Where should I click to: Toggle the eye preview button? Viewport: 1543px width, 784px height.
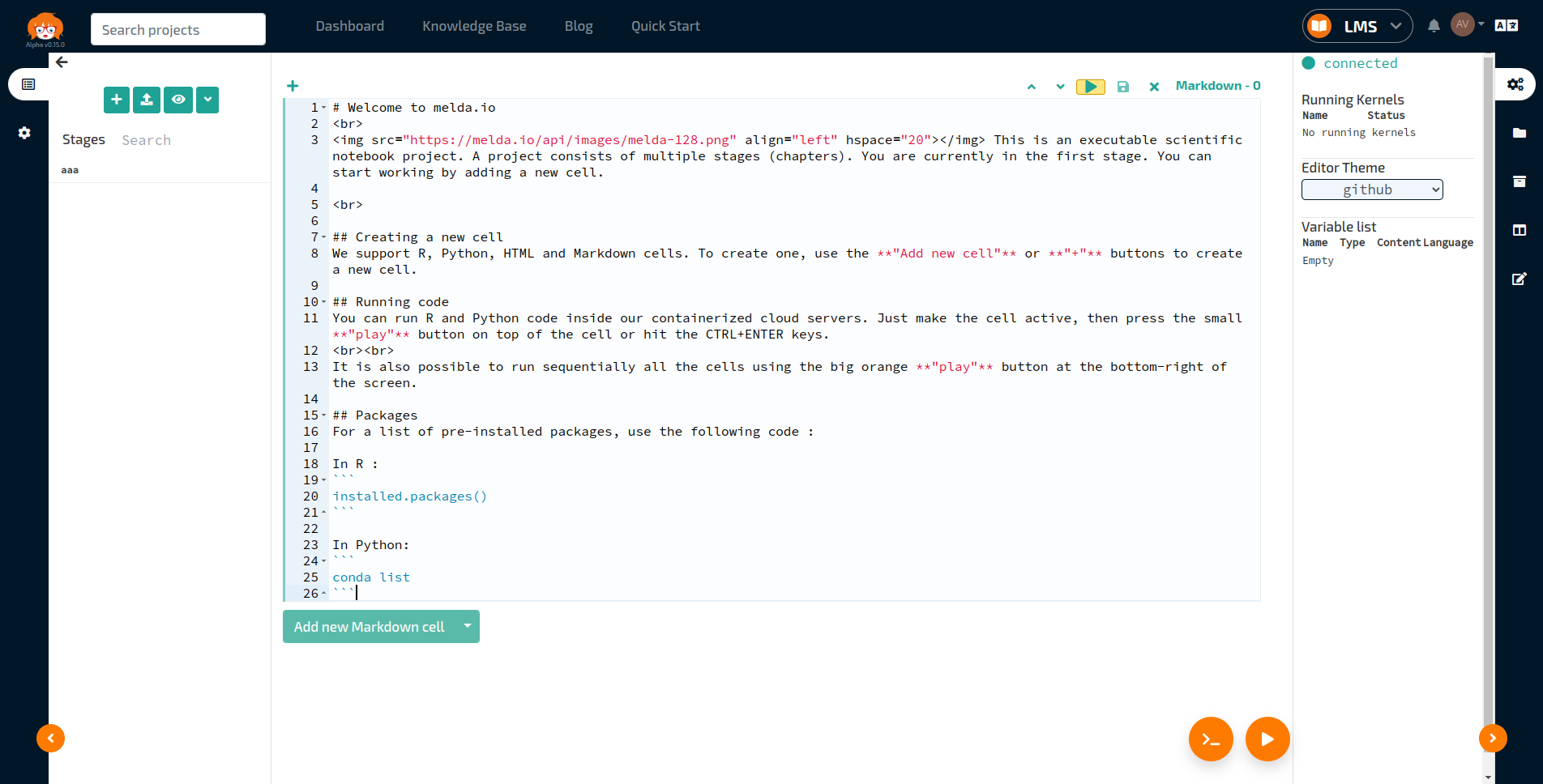click(178, 100)
